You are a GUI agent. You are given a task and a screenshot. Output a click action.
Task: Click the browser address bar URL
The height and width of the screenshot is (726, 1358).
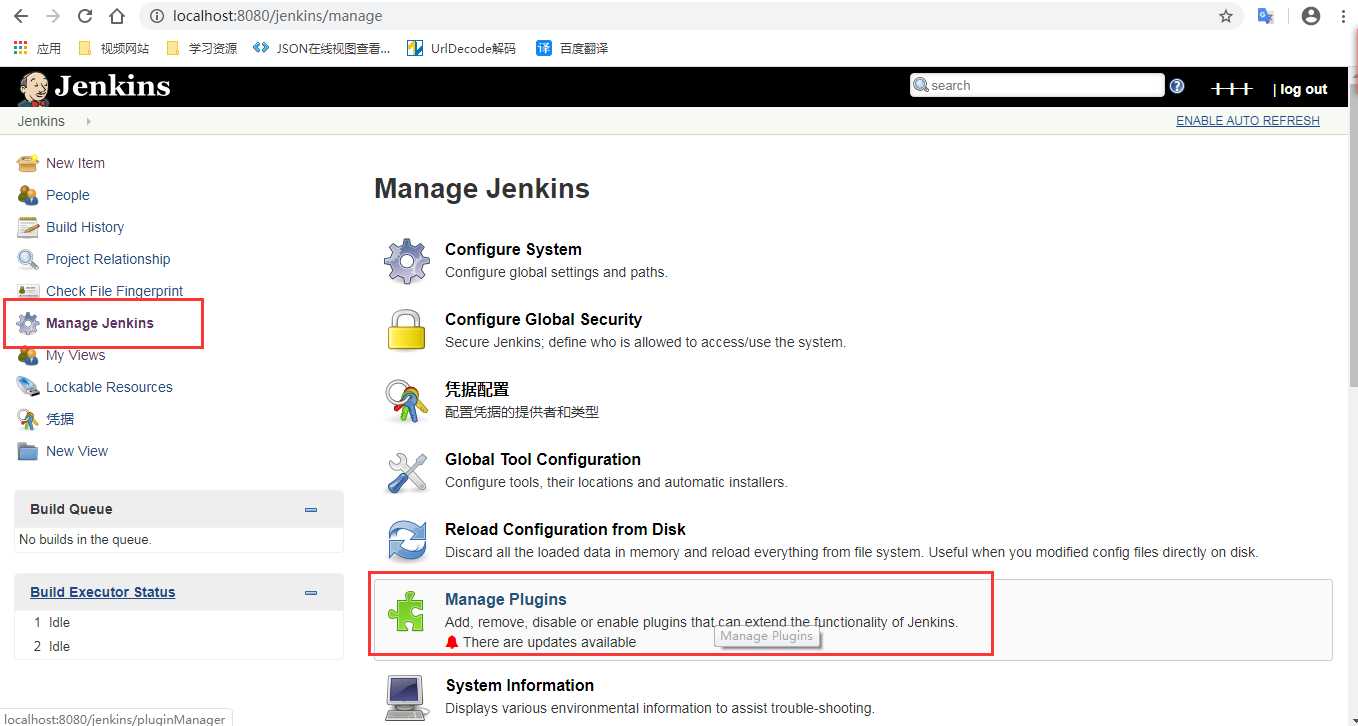[278, 16]
